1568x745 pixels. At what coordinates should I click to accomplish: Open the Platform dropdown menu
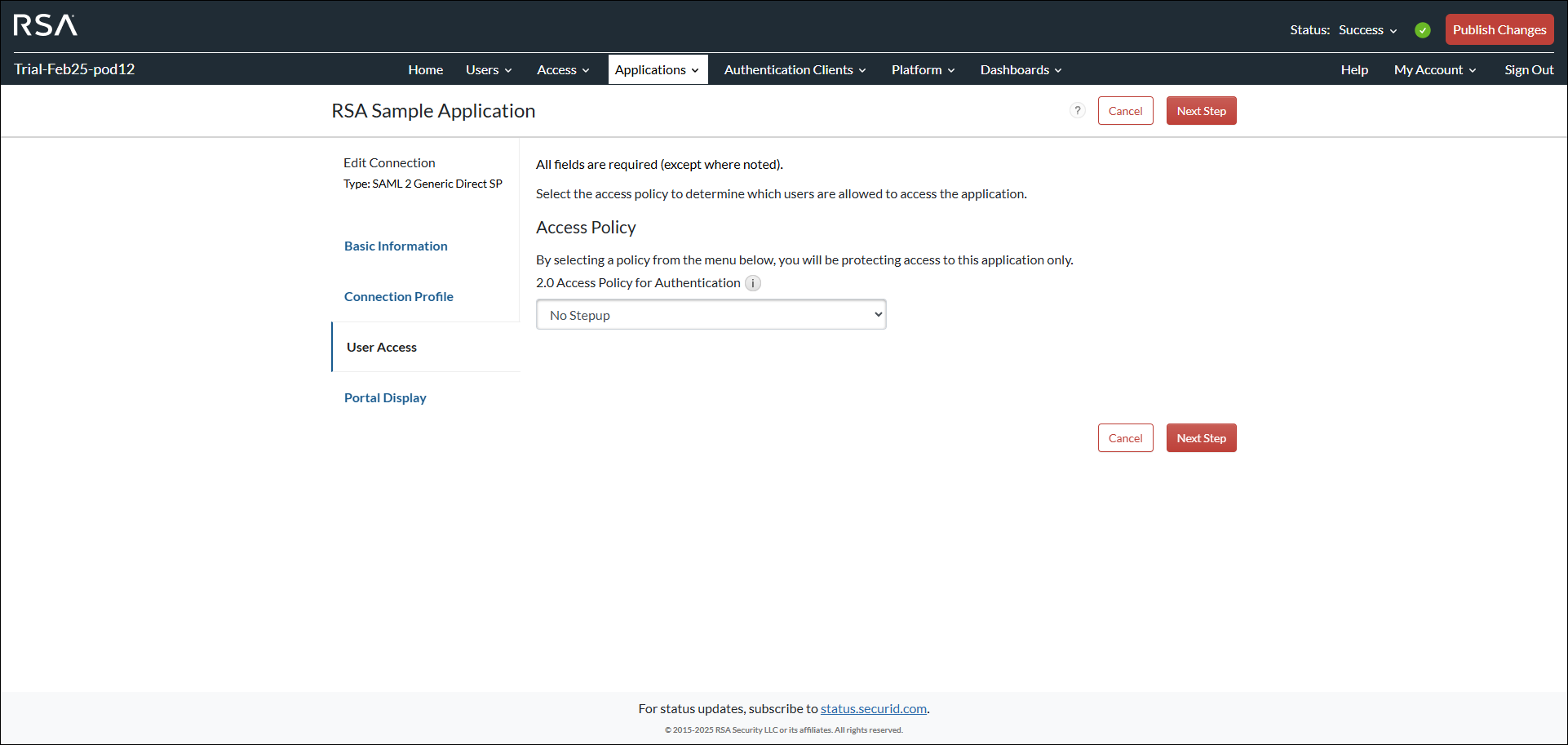921,69
